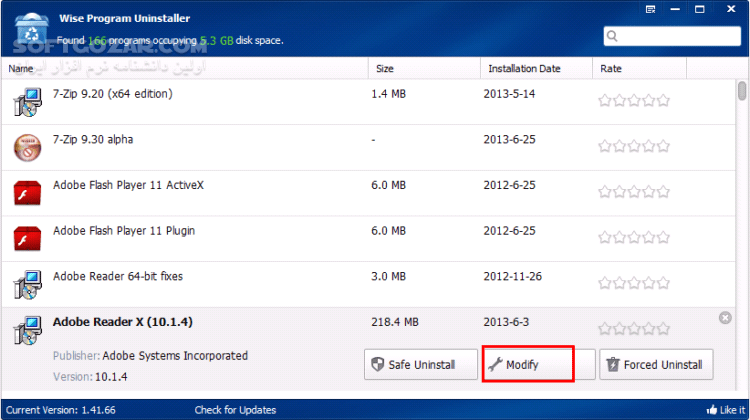This screenshot has height=420, width=750.
Task: Minimize the Wise Program Uninstaller window
Action: tap(675, 9)
